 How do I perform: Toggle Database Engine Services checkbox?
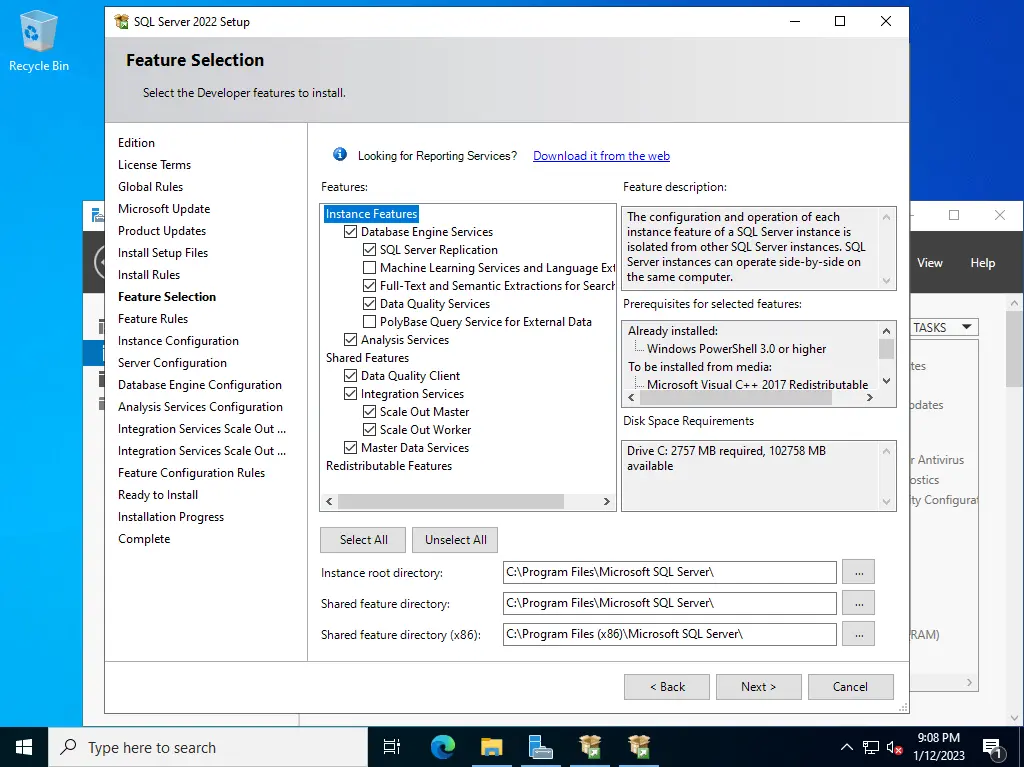(351, 231)
